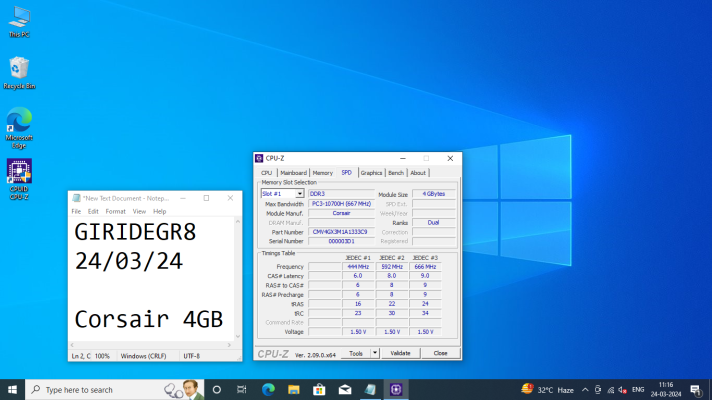Screen dimensions: 712x400
Task: Open Edge browser from the taskbar
Action: (x=268, y=390)
